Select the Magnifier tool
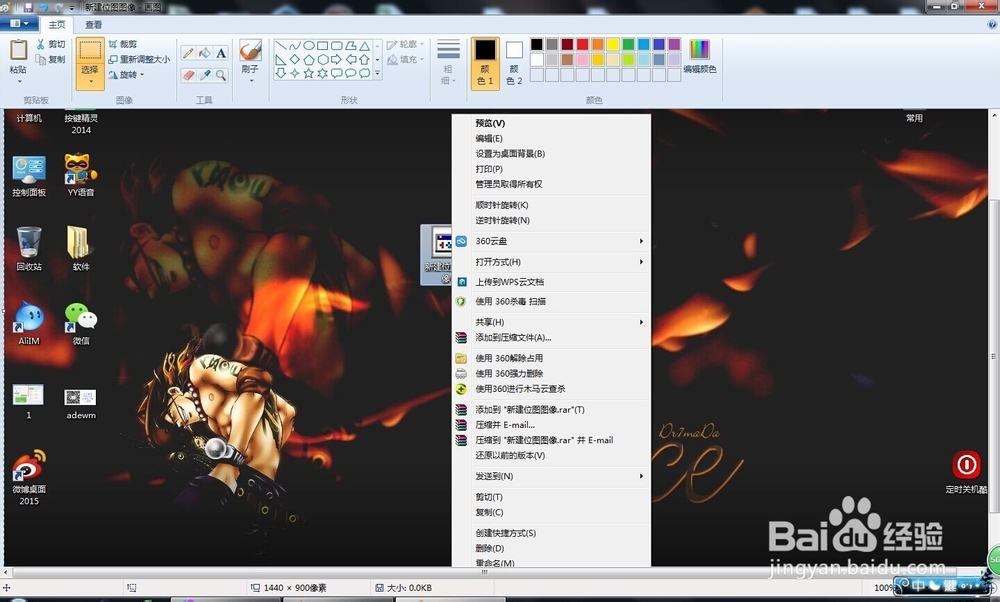This screenshot has width=1000, height=602. pos(221,75)
